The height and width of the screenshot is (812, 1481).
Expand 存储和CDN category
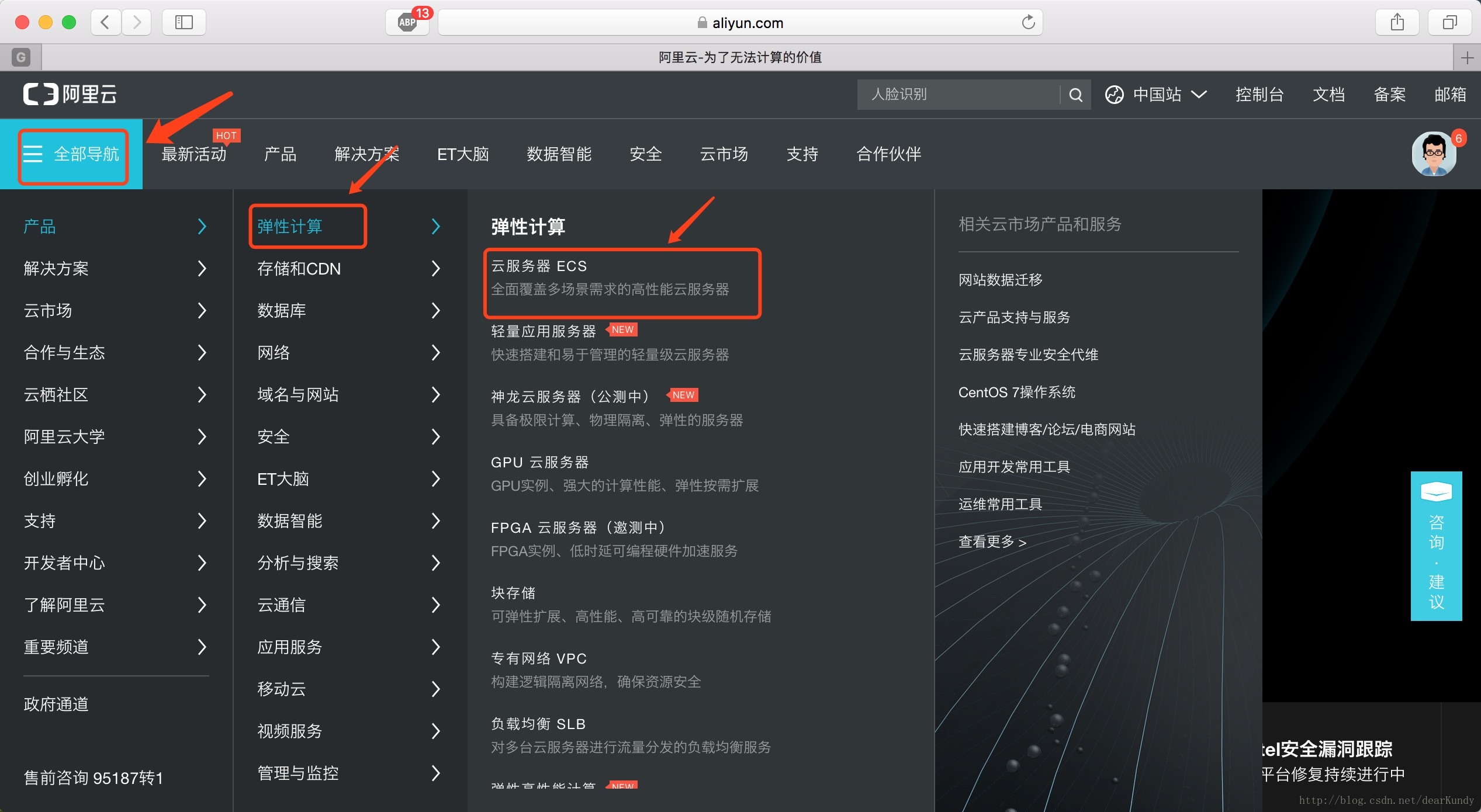(x=350, y=269)
